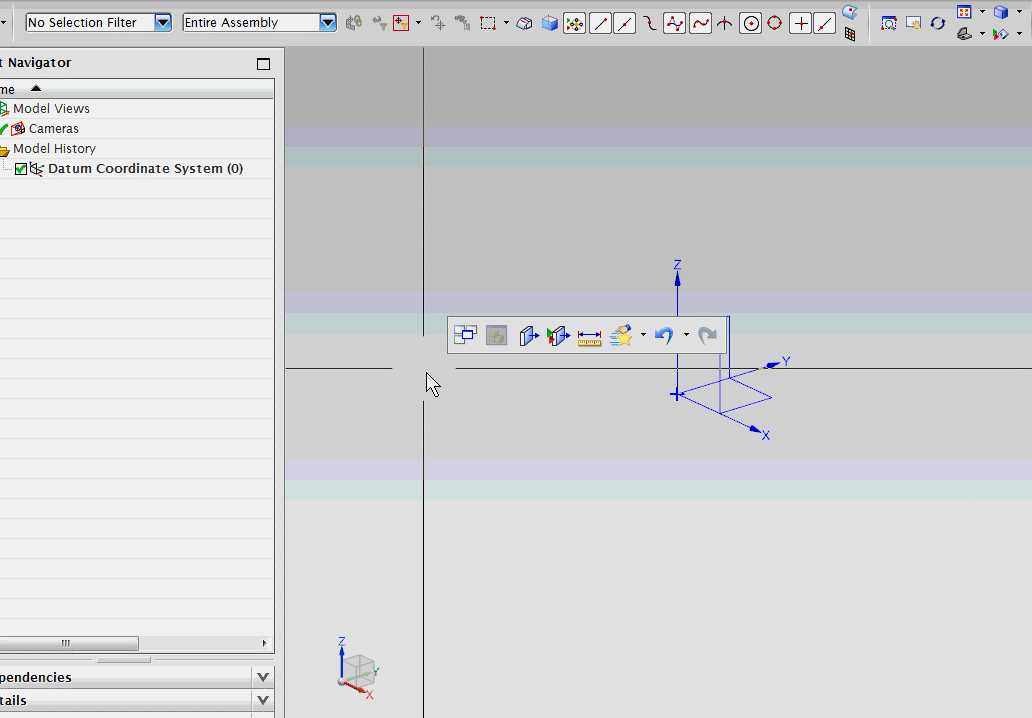The width and height of the screenshot is (1032, 718).
Task: Click the colored section view icon
Action: (x=1000, y=34)
